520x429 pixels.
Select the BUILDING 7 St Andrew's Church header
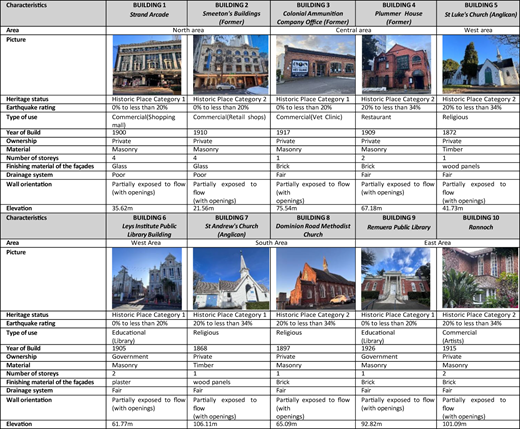tap(229, 226)
